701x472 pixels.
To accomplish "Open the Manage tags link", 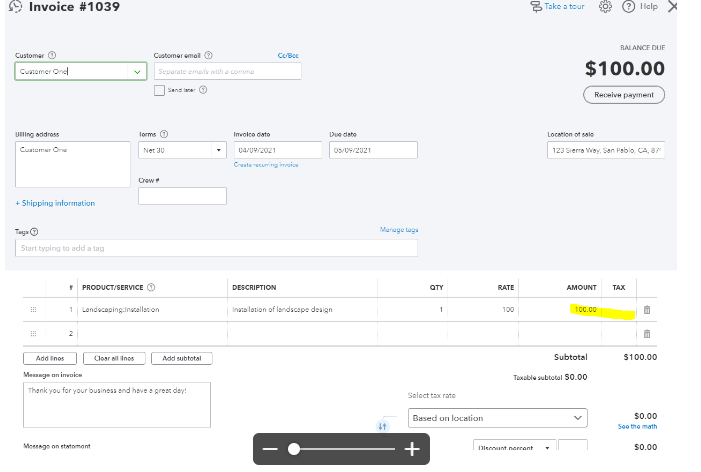I will 399,230.
